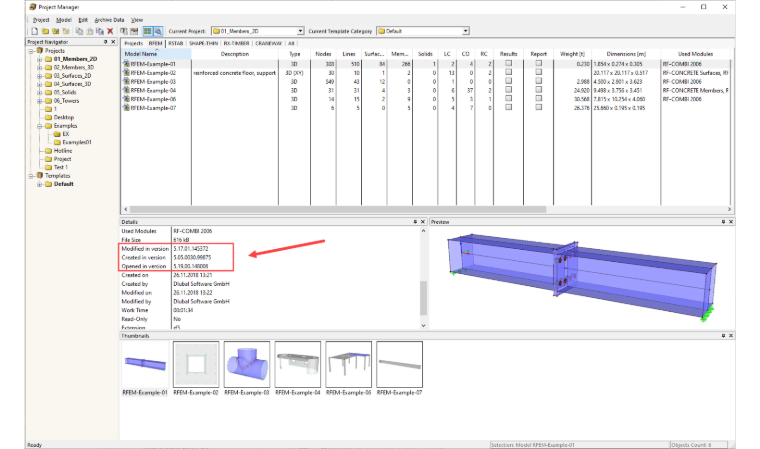Expand the 01_Members_2D folder node
Screen dimensions: 760x449
point(40,59)
